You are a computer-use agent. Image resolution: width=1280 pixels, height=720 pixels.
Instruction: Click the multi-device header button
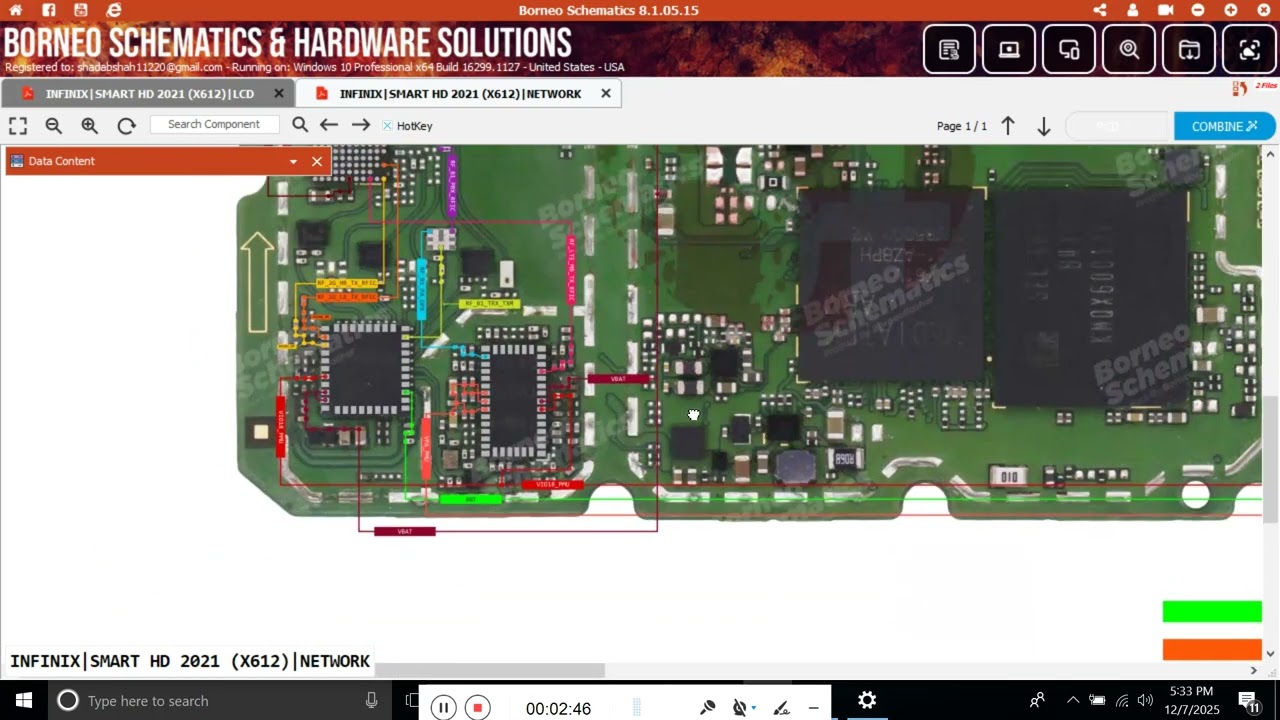1069,49
